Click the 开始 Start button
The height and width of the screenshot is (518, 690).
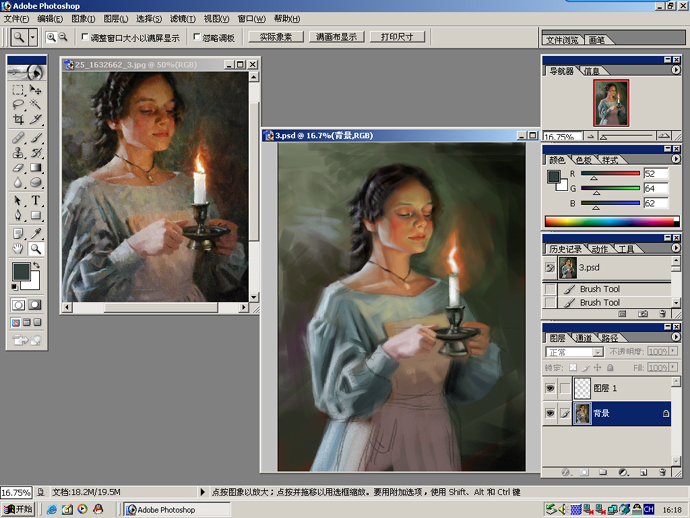(x=18, y=509)
